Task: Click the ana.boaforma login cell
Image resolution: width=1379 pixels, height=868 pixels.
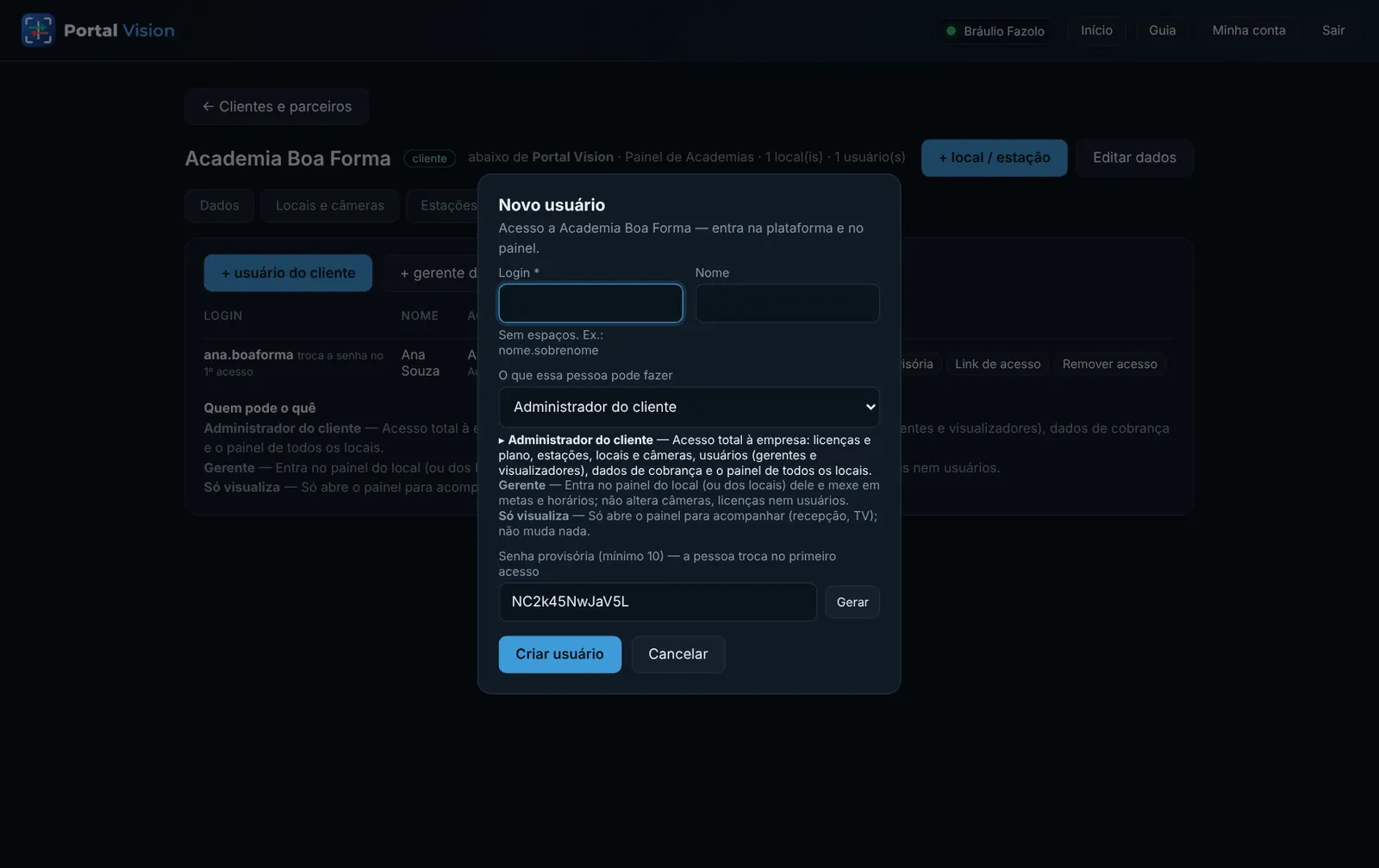Action: coord(293,363)
